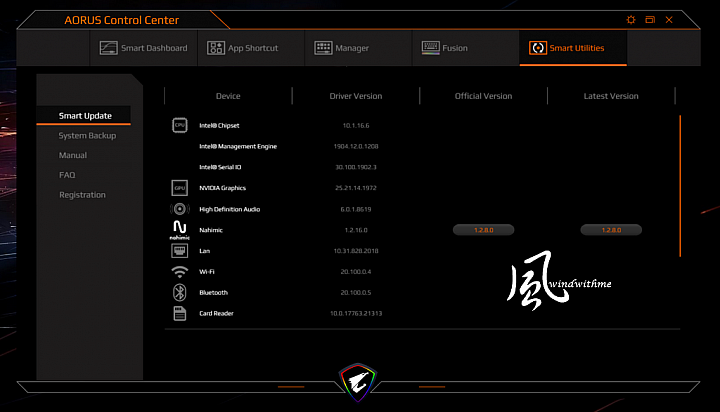Select the Card Reader device name text

tap(216, 313)
